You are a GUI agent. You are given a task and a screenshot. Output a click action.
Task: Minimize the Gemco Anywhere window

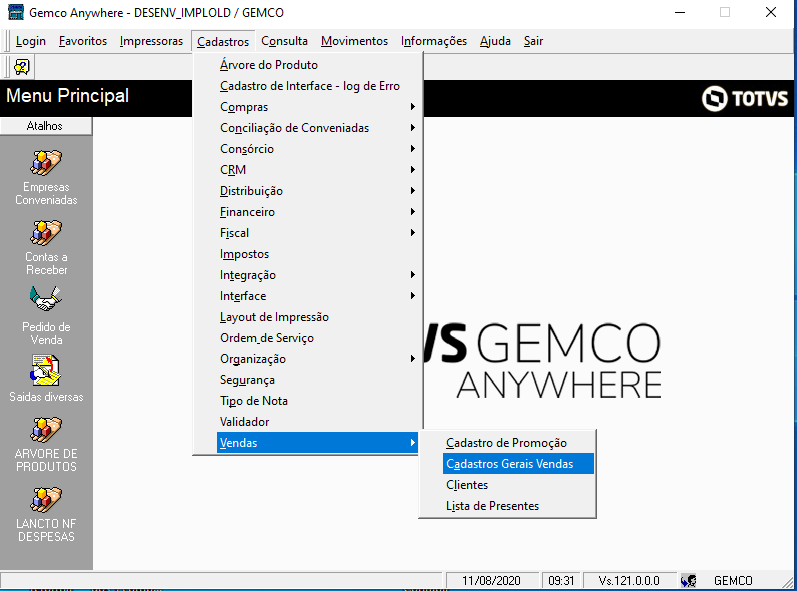(x=680, y=13)
